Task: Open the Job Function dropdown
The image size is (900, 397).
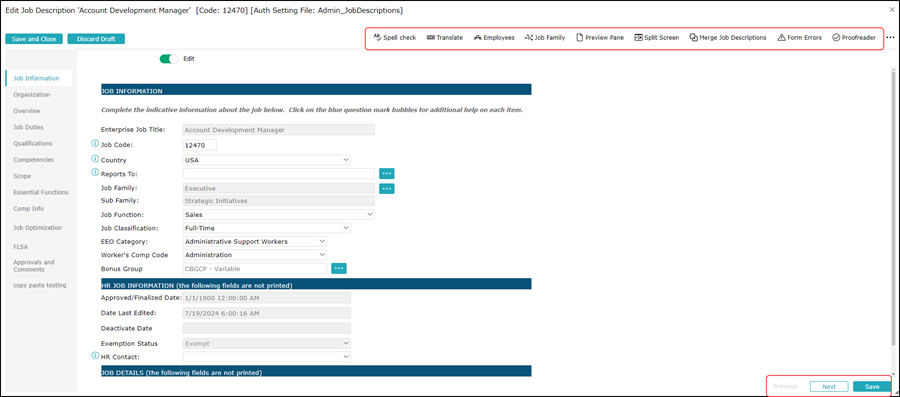Action: (x=278, y=215)
